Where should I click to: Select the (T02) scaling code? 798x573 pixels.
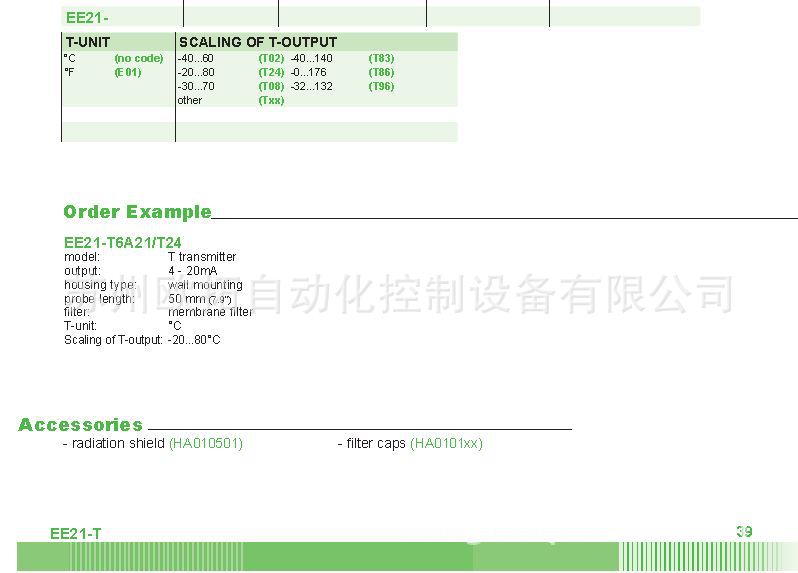point(271,58)
